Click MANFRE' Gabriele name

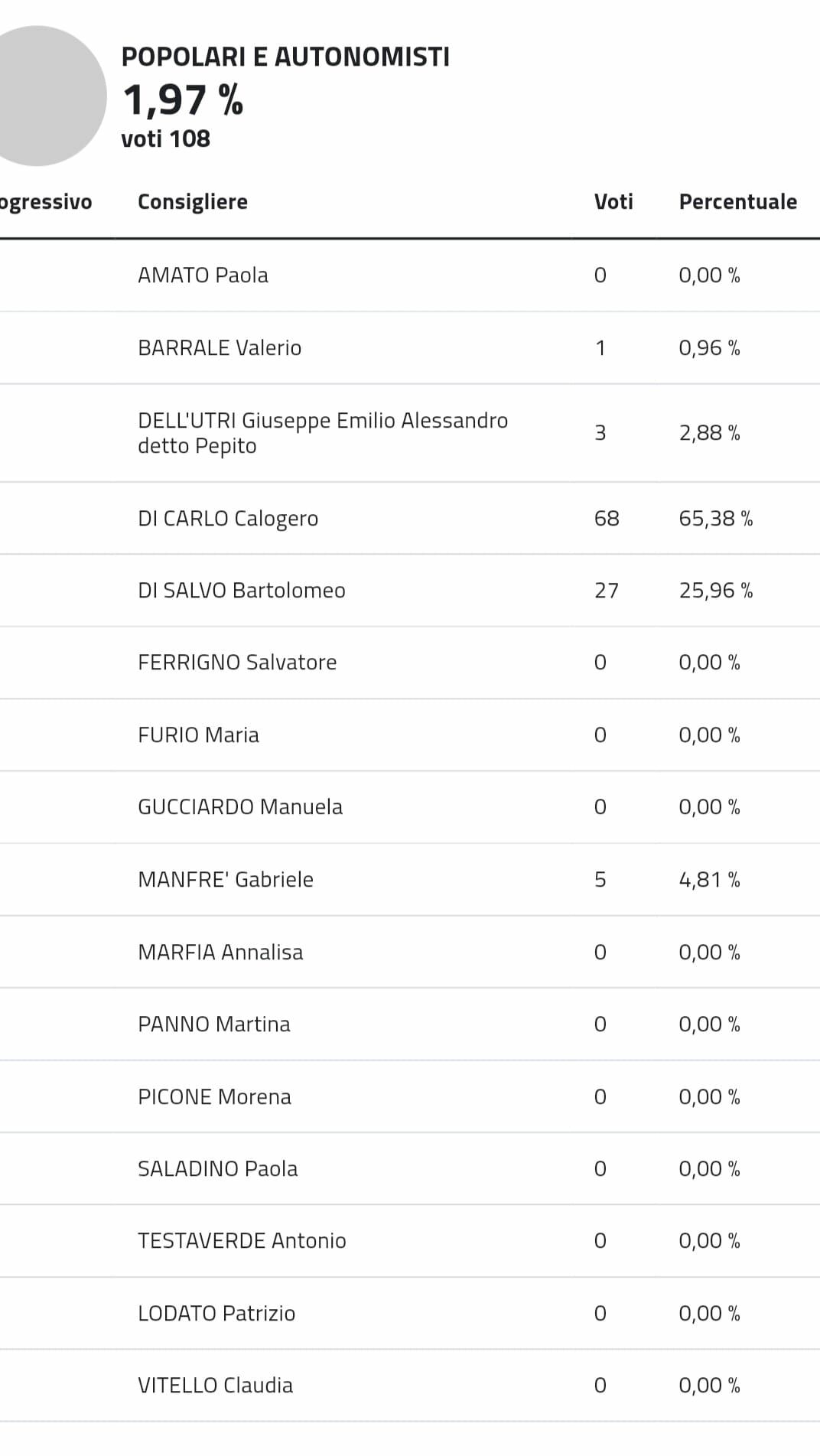pos(226,880)
